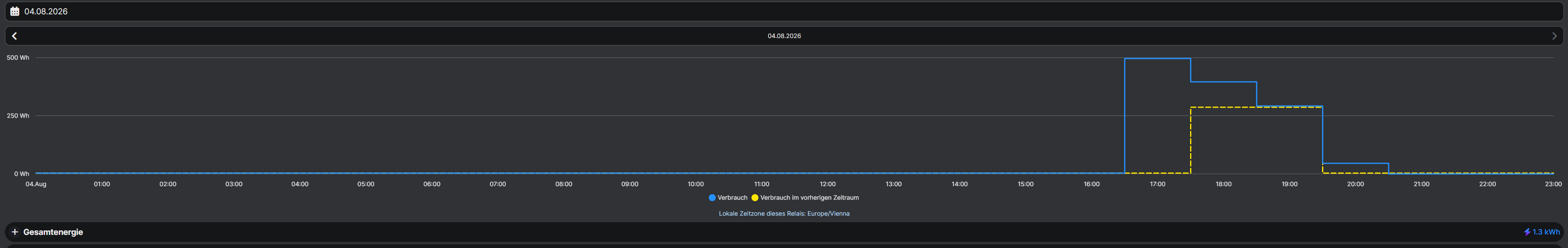This screenshot has height=248, width=1568.
Task: Click the Verbrauch legend label
Action: (x=732, y=197)
